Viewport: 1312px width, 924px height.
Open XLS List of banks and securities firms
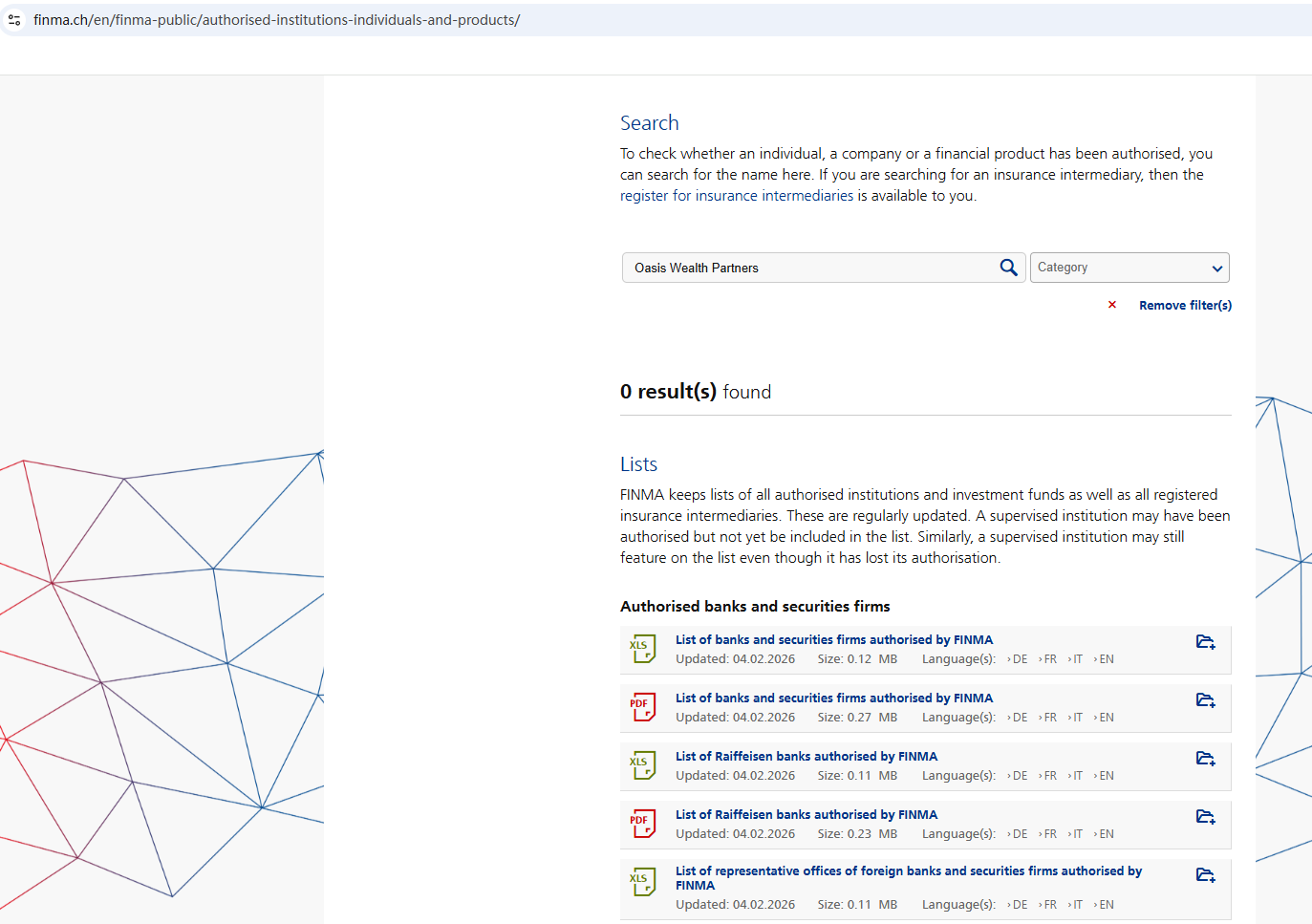(x=833, y=640)
